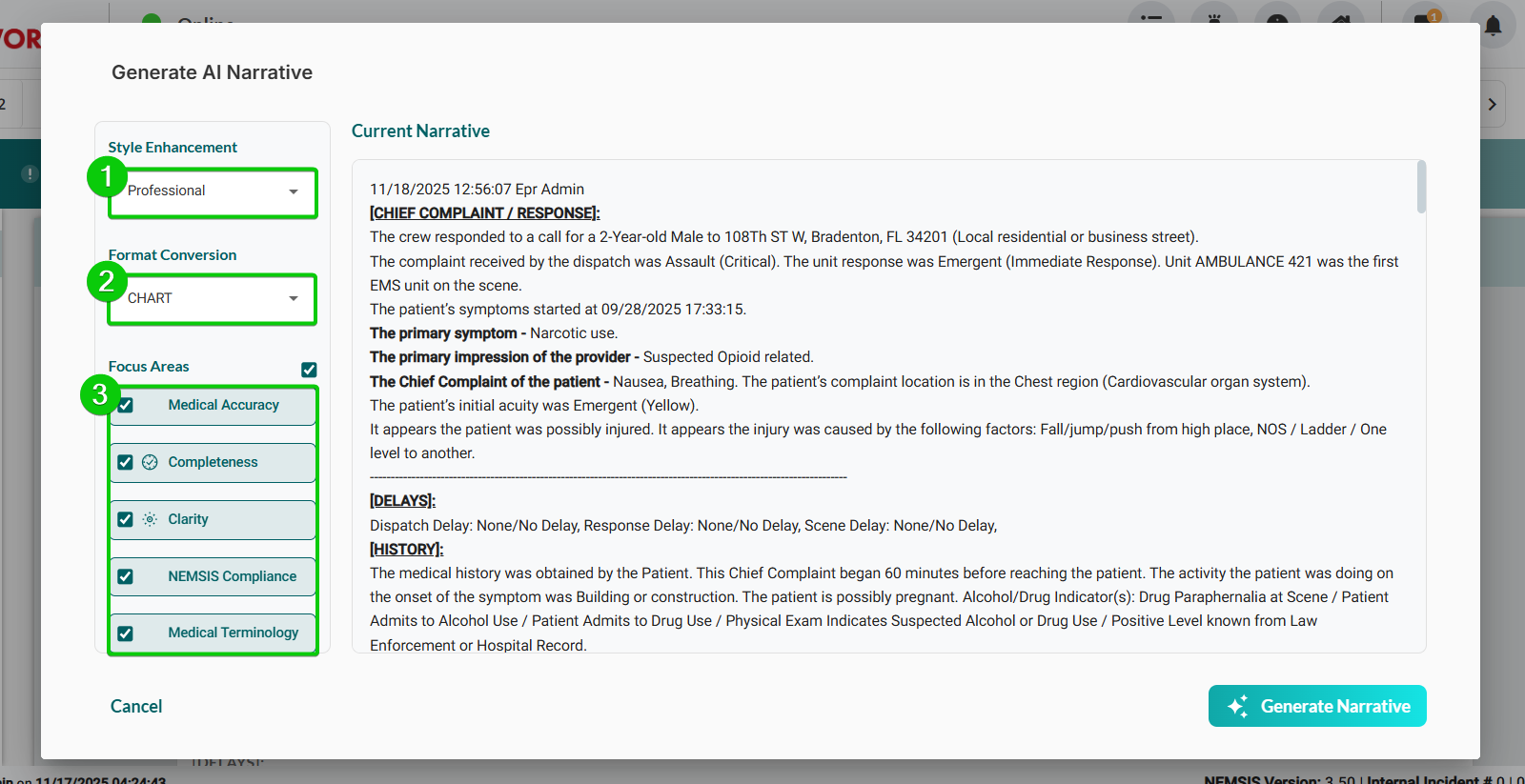
Task: Uncheck the Completeness focus area checkbox
Action: click(126, 462)
